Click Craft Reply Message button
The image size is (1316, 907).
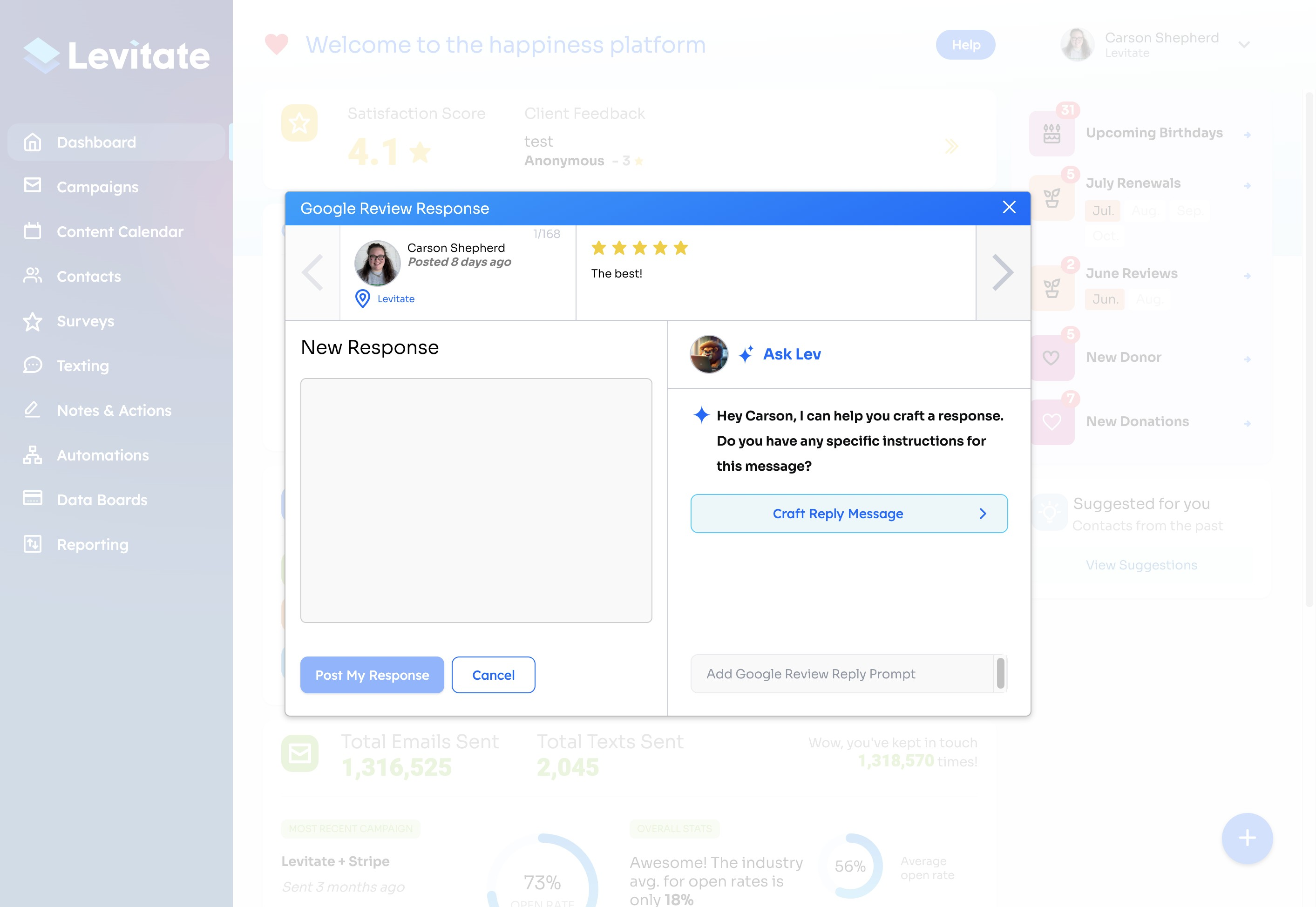pyautogui.click(x=849, y=514)
